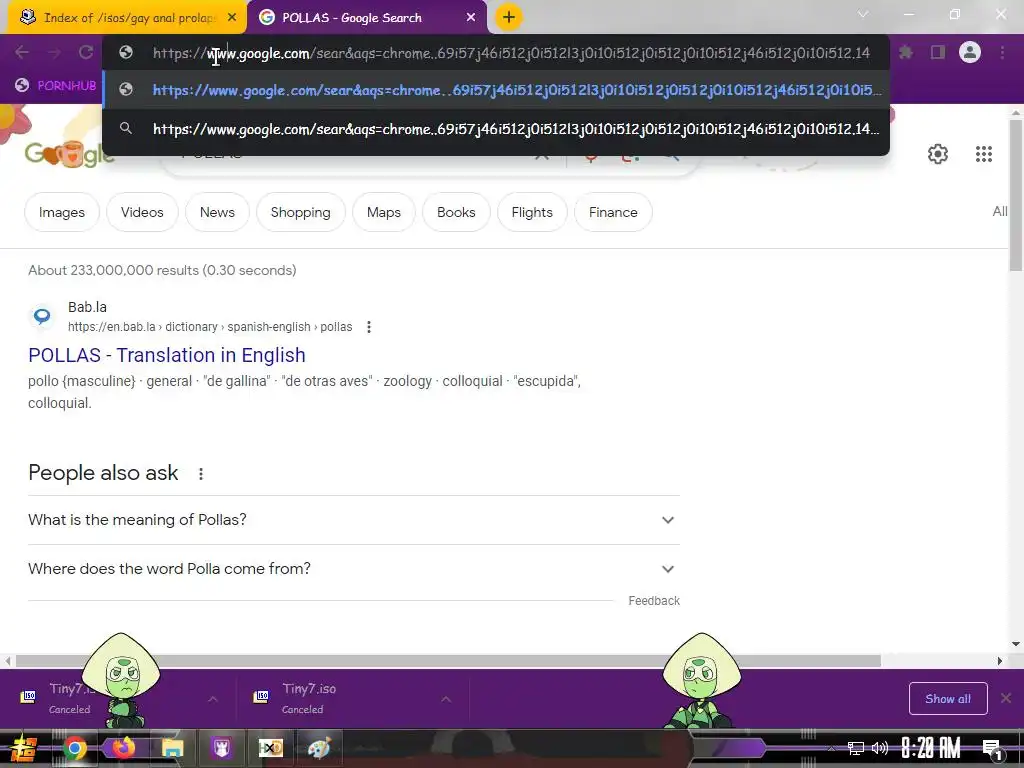Viewport: 1024px width, 768px height.
Task: Close the downloads bar
Action: (1006, 699)
